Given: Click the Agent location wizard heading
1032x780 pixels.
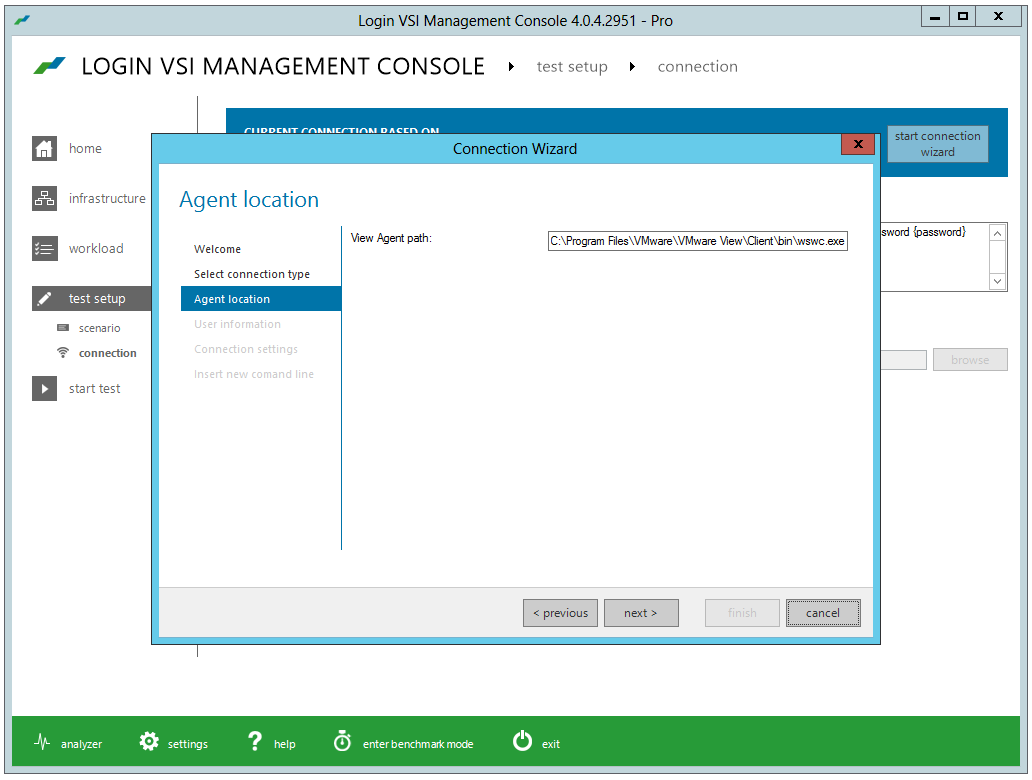Looking at the screenshot, I should point(249,199).
